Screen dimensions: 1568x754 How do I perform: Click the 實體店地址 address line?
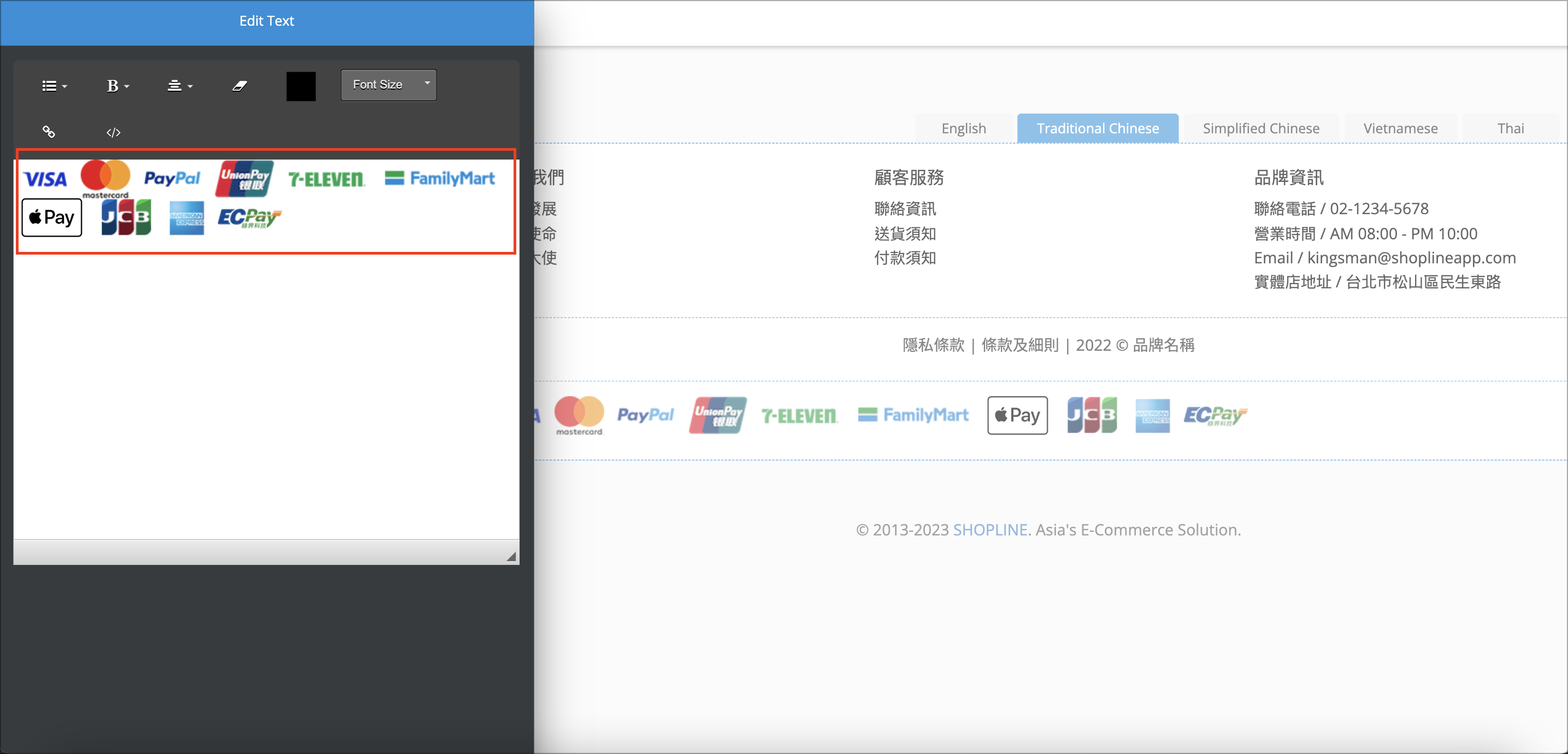pyautogui.click(x=1377, y=282)
